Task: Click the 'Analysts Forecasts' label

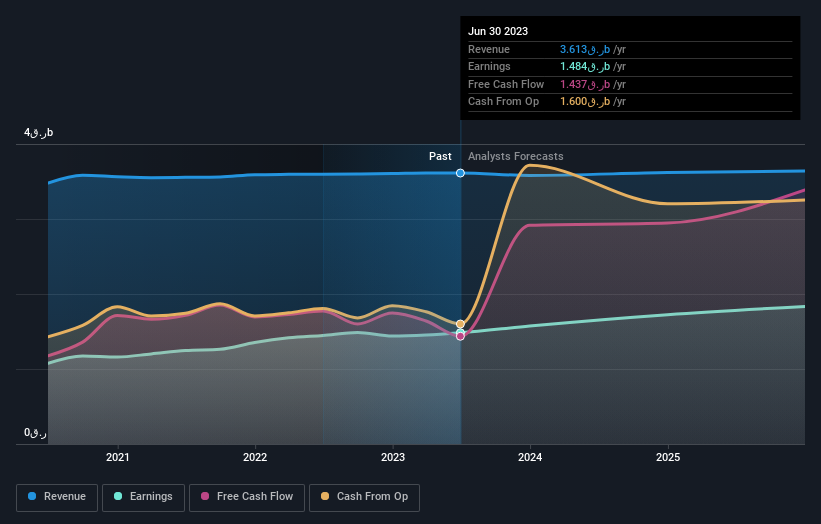Action: [516, 156]
